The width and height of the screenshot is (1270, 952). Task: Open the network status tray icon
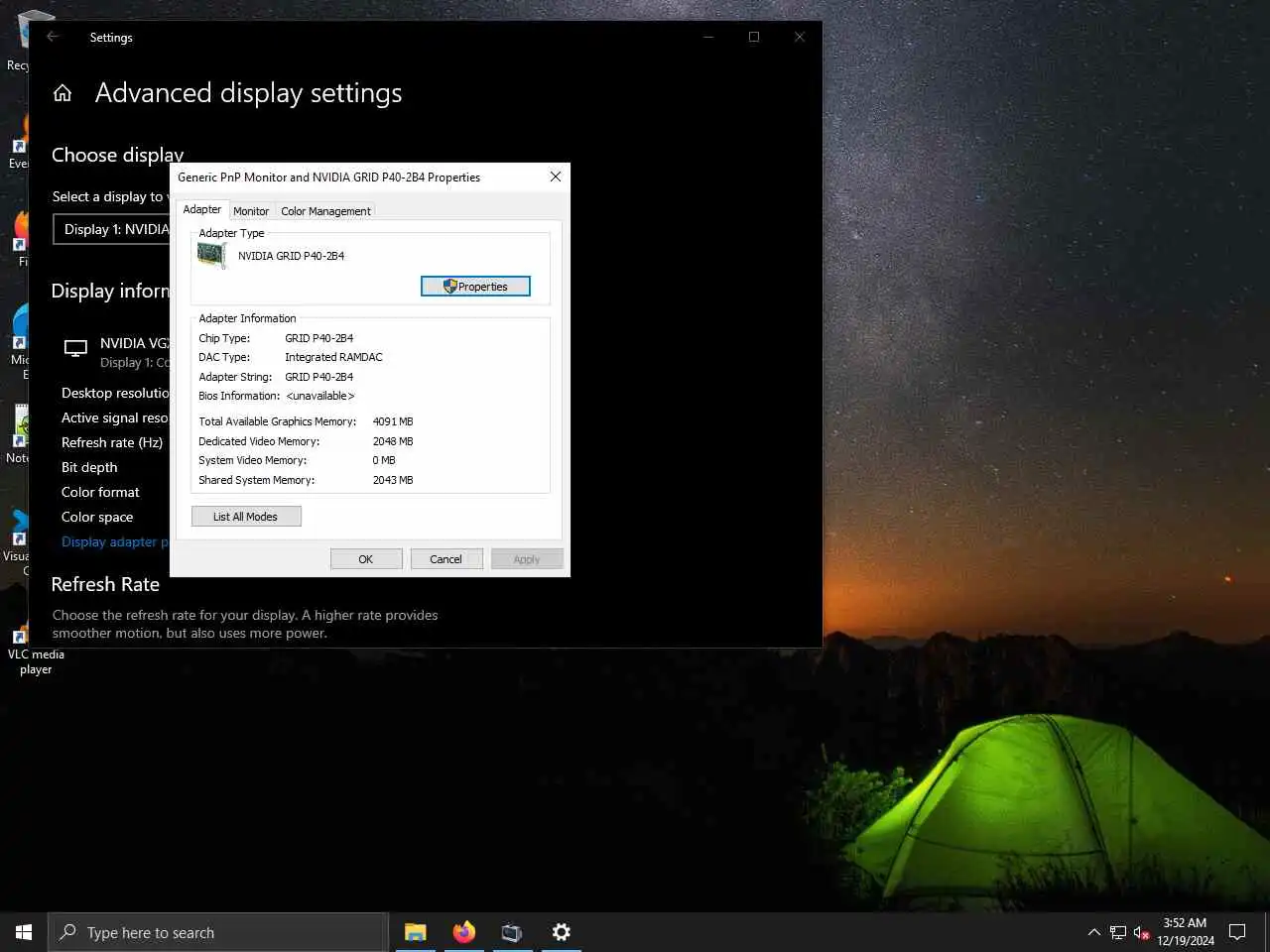click(x=1118, y=932)
